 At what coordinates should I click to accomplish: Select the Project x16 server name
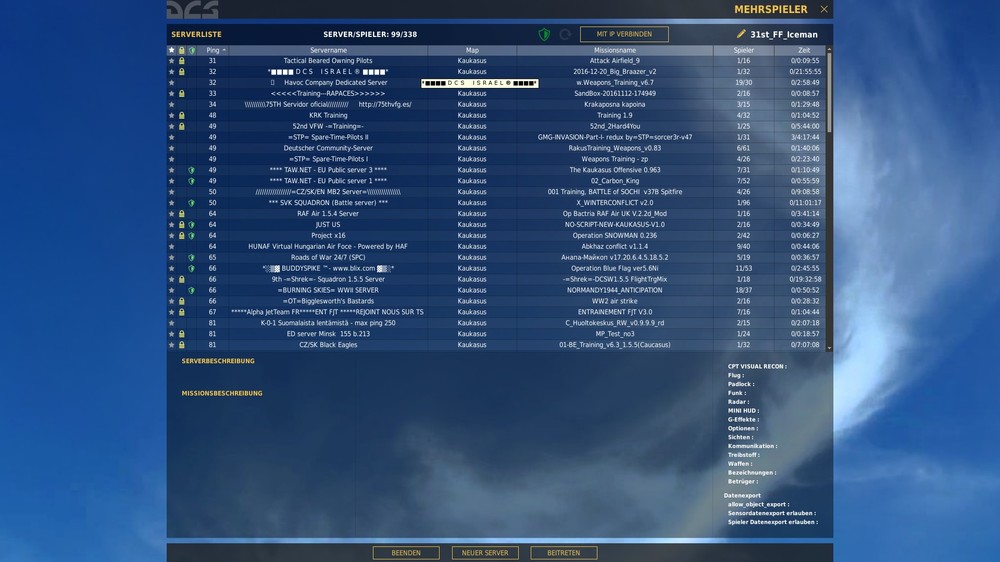(x=328, y=235)
